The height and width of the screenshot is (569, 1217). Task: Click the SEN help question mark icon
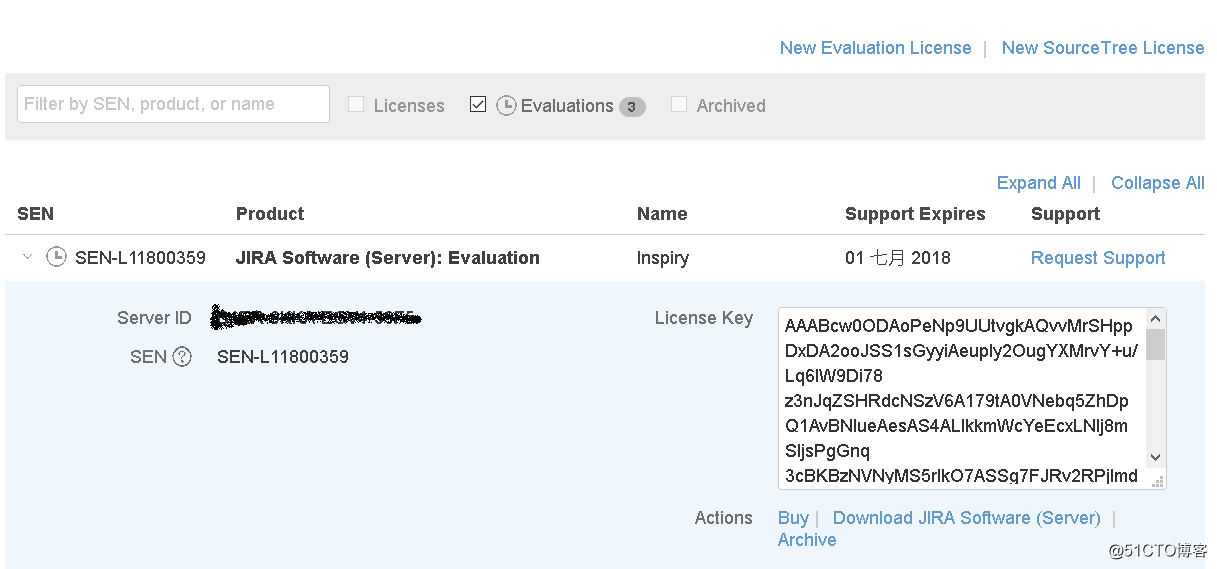pyautogui.click(x=182, y=357)
